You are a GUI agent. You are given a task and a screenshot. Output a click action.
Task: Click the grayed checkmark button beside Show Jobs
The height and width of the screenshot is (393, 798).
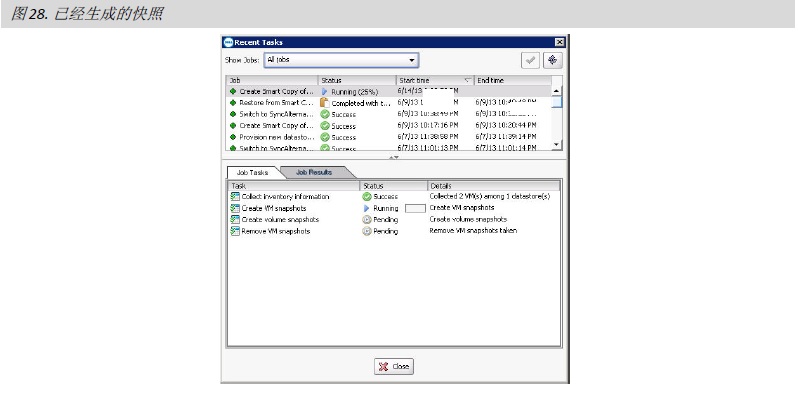[x=530, y=60]
